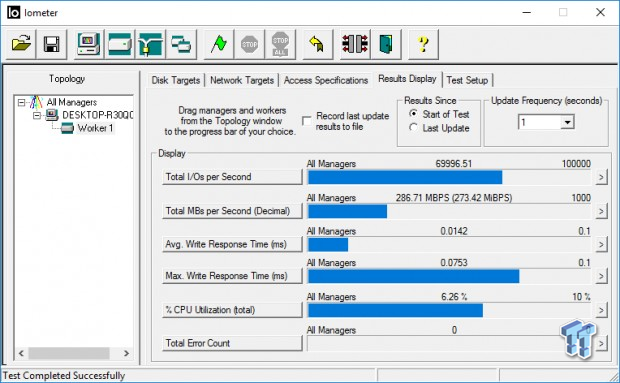Click the 69996.51 I/Os value
This screenshot has width=620, height=383.
[x=454, y=164]
